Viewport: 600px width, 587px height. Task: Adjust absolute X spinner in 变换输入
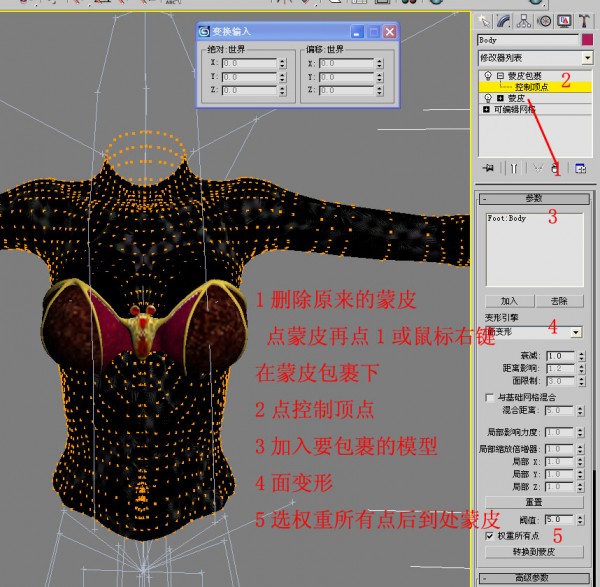coord(282,63)
